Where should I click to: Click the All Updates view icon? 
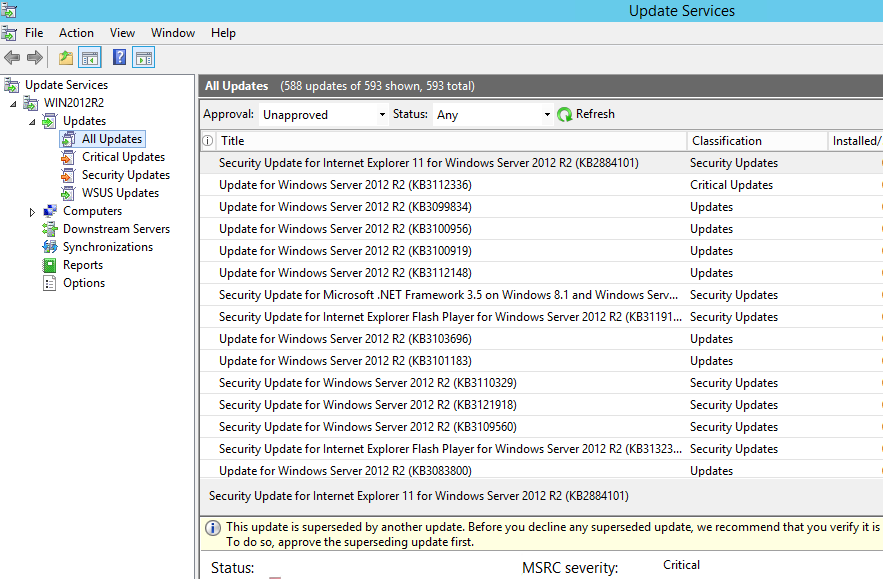pyautogui.click(x=68, y=139)
